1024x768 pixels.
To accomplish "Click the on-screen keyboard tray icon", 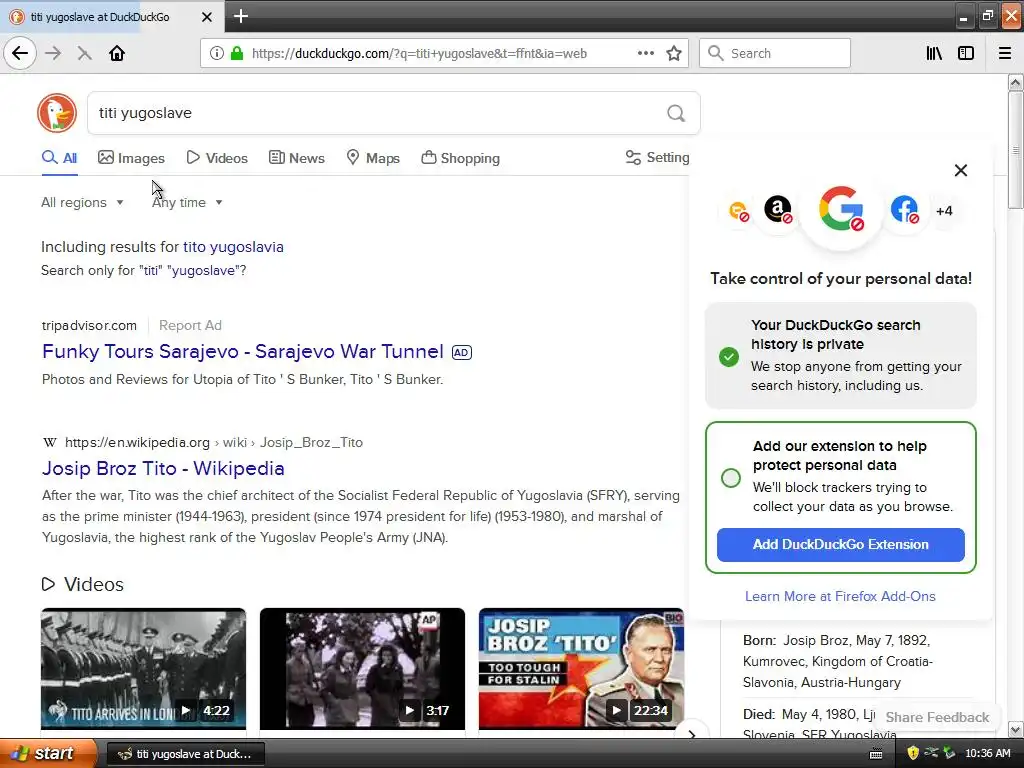I will tap(876, 754).
